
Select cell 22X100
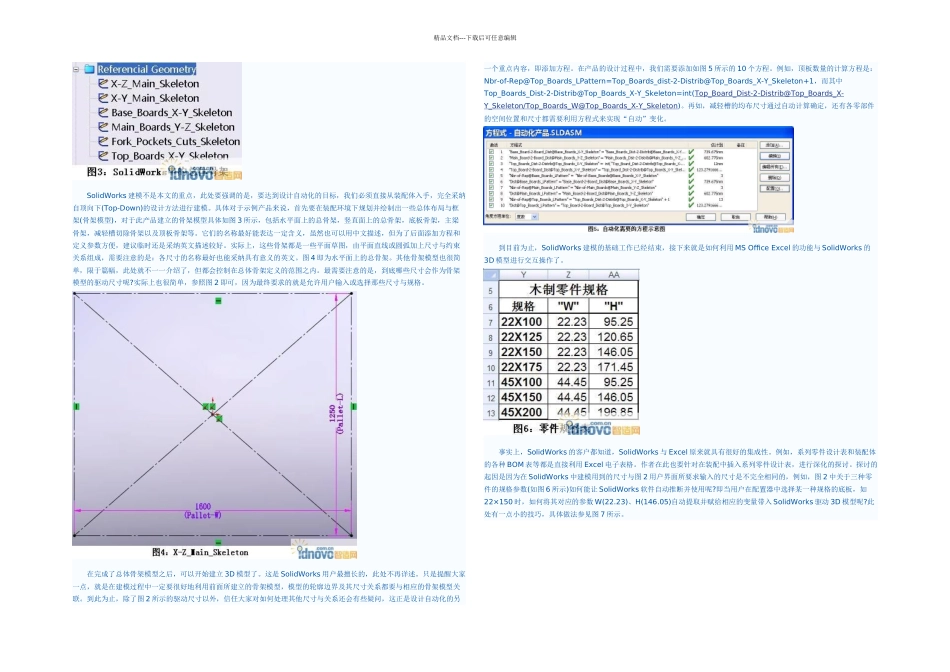pos(523,322)
